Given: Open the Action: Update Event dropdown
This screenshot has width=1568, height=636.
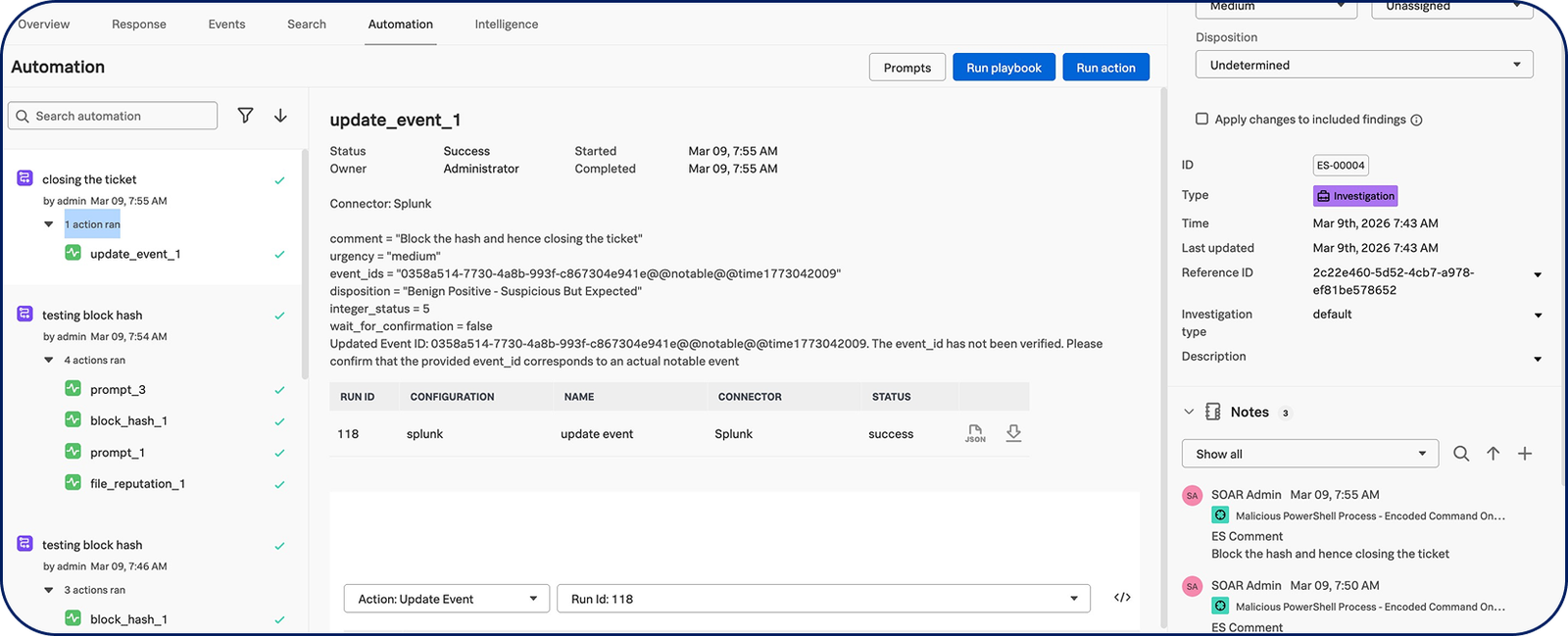Looking at the screenshot, I should 446,599.
